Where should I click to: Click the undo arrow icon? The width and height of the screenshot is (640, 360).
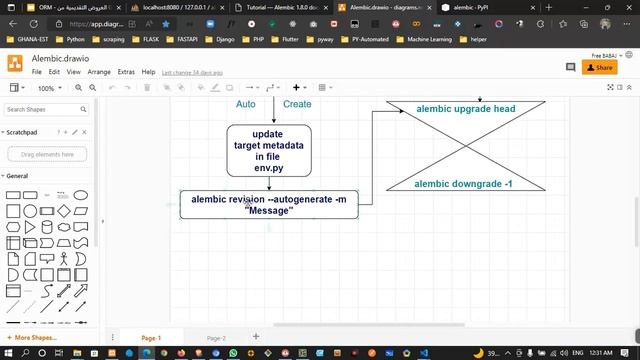click(112, 87)
